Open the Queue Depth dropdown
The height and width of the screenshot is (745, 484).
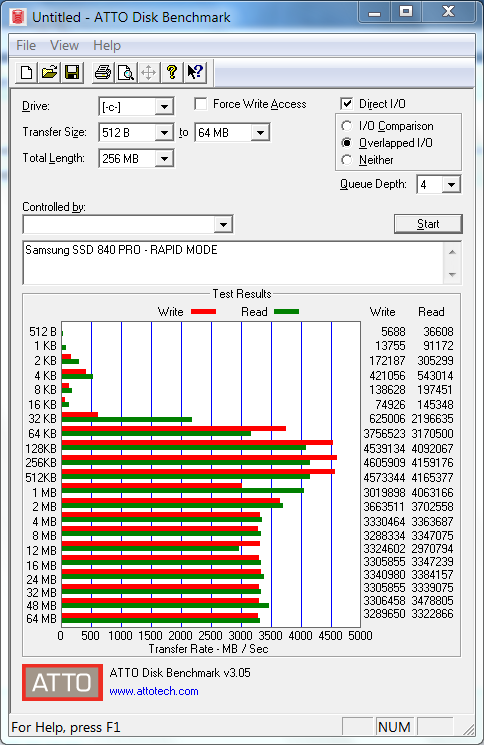[x=451, y=184]
